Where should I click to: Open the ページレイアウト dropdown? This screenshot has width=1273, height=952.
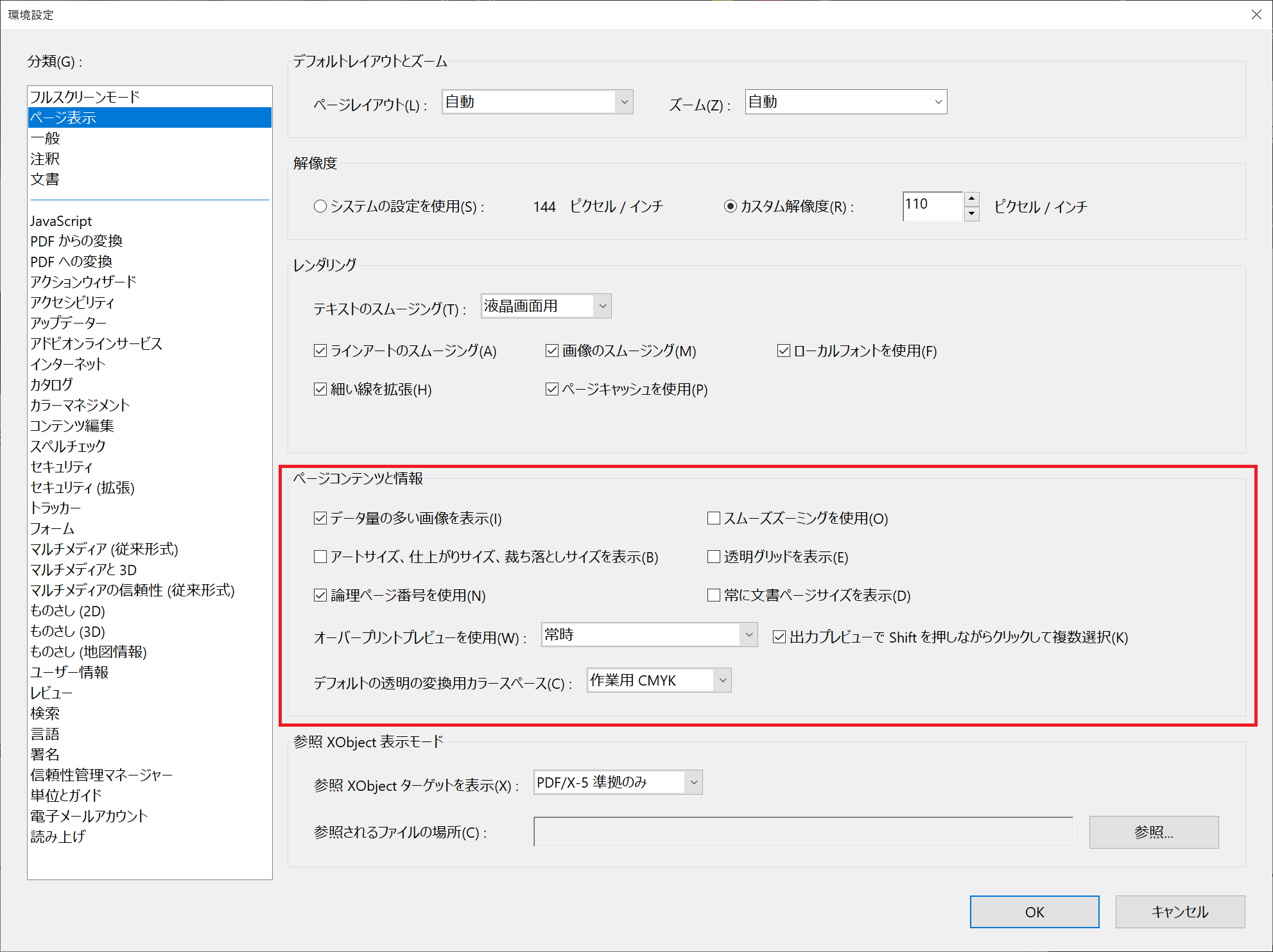pos(623,101)
